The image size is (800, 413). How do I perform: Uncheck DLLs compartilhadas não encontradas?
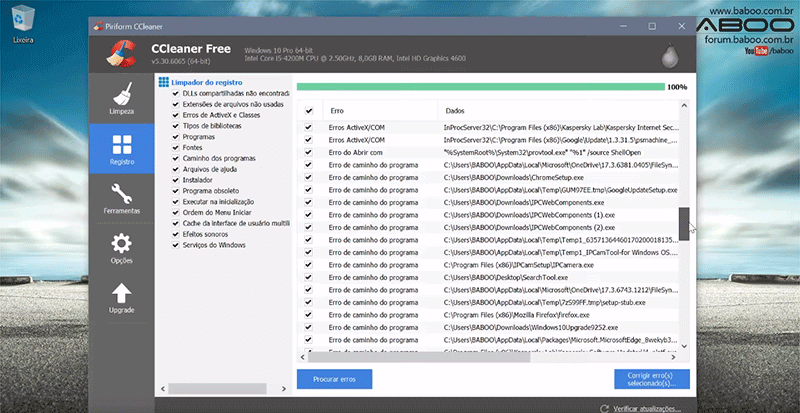click(x=176, y=93)
